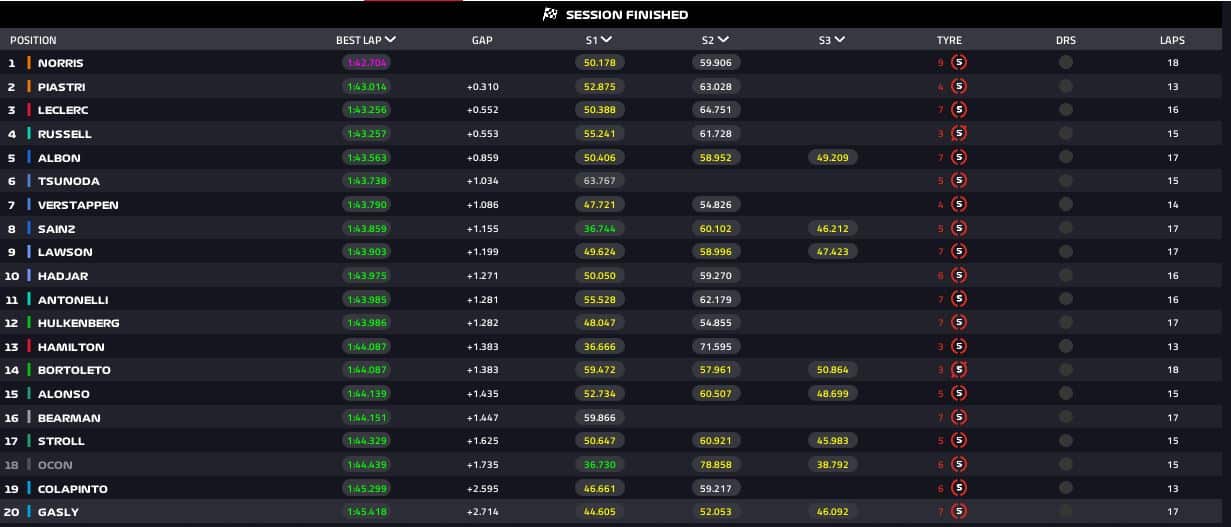Select Alonso driver name
The image size is (1231, 527).
64,394
